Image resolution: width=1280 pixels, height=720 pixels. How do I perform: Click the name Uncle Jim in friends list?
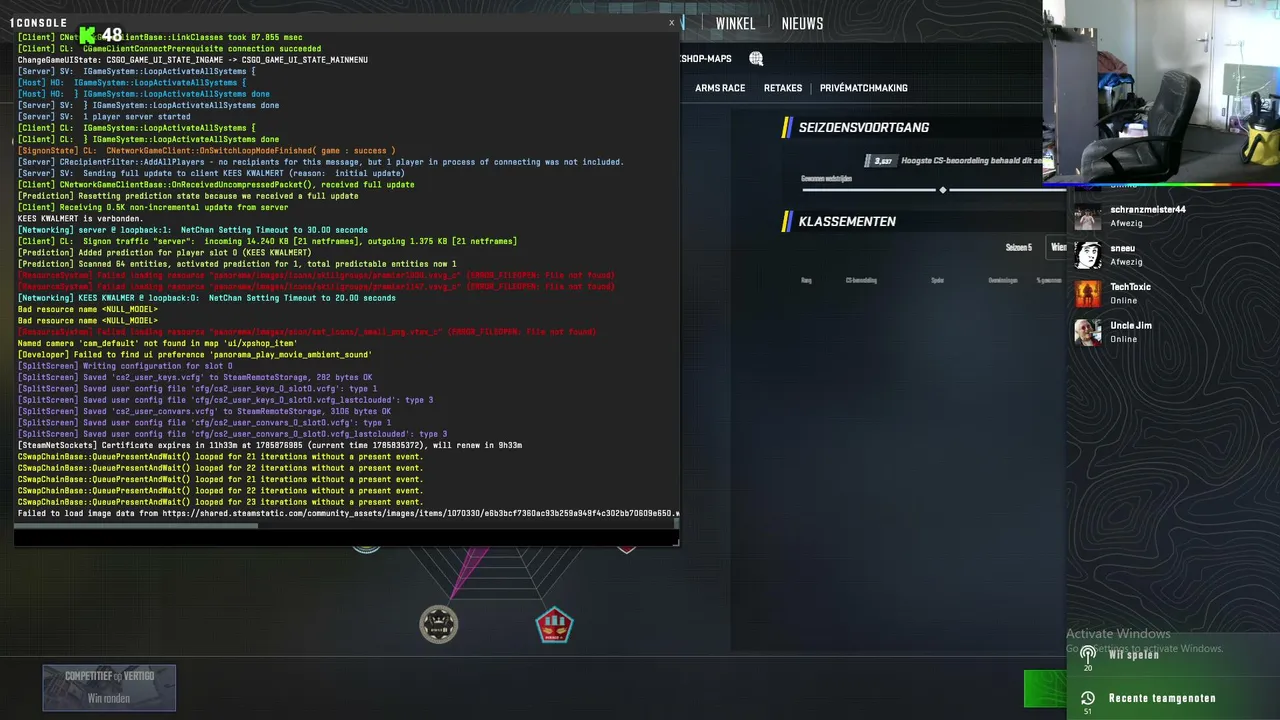point(1131,326)
